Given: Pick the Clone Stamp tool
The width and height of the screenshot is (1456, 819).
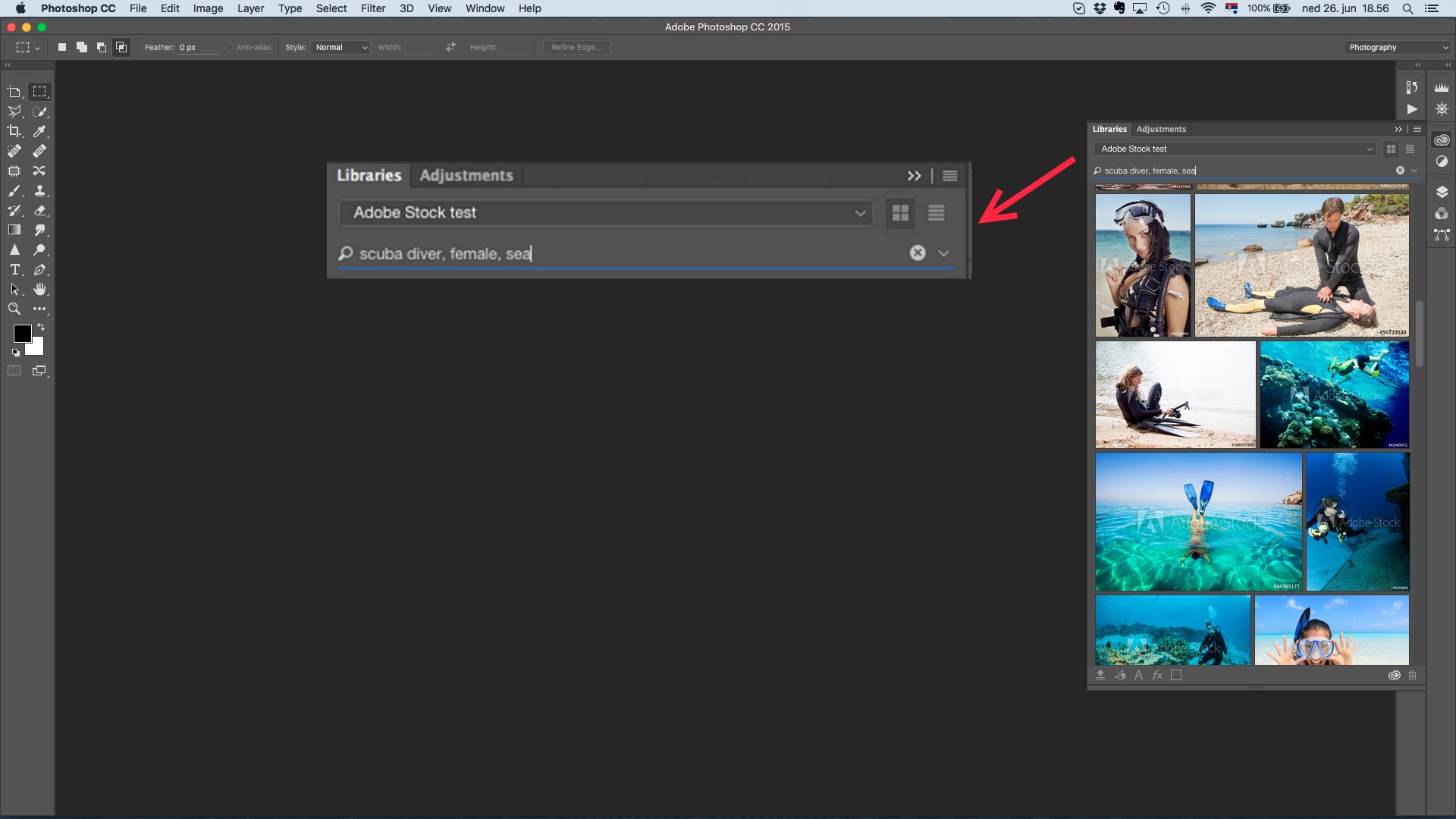Looking at the screenshot, I should [x=39, y=190].
